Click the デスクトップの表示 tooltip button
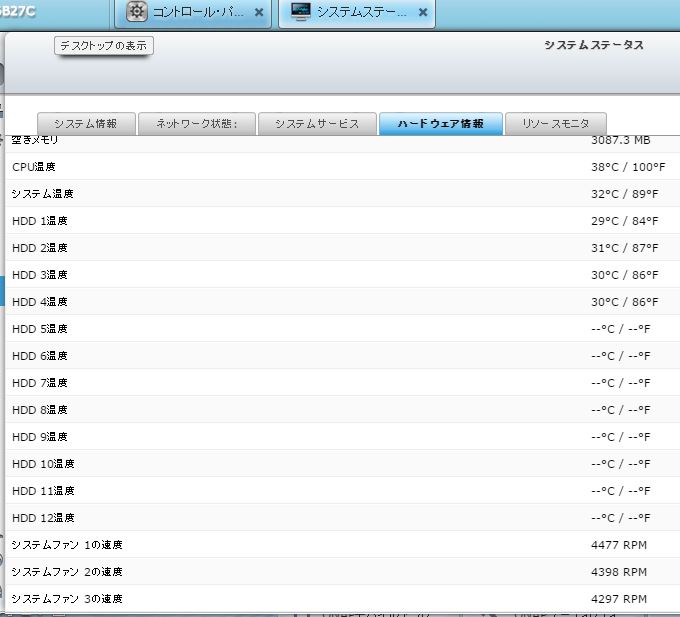 [104, 46]
